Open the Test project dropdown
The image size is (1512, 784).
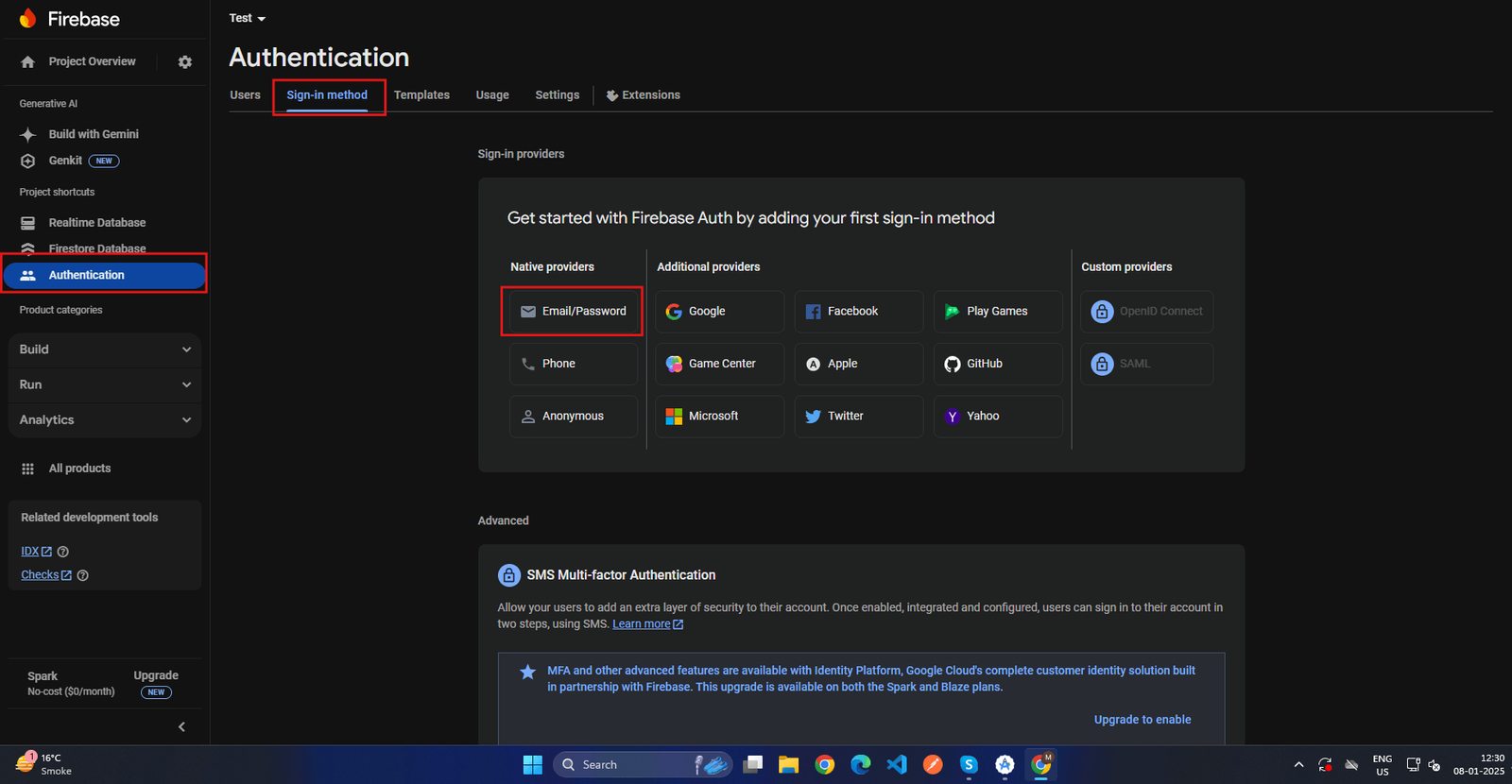248,18
